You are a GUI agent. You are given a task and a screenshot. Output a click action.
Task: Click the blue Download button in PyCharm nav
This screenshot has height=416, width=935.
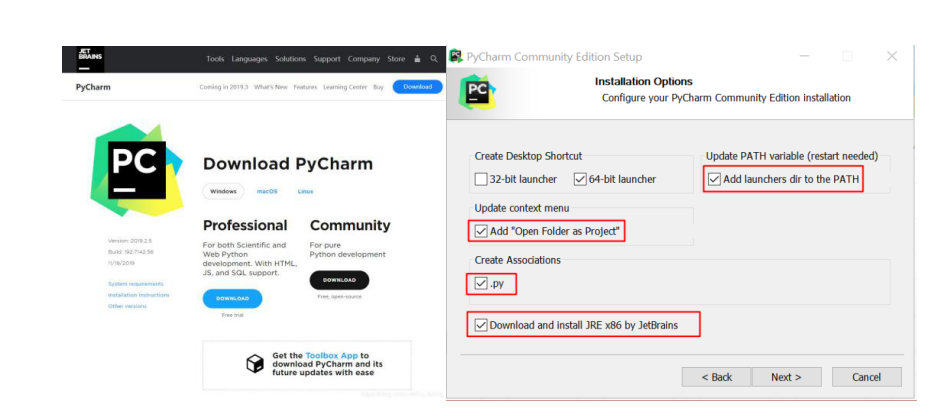coord(417,87)
